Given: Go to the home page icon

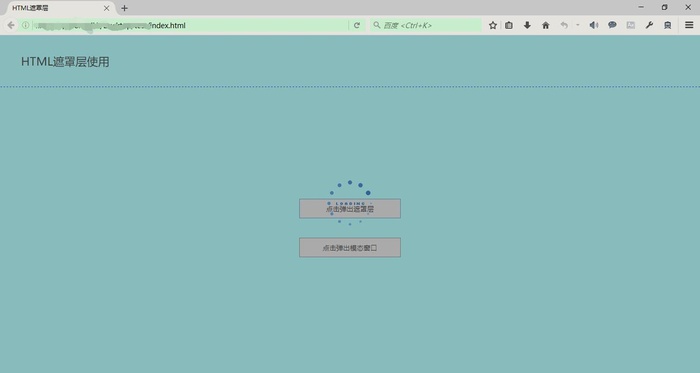Looking at the screenshot, I should (x=546, y=25).
